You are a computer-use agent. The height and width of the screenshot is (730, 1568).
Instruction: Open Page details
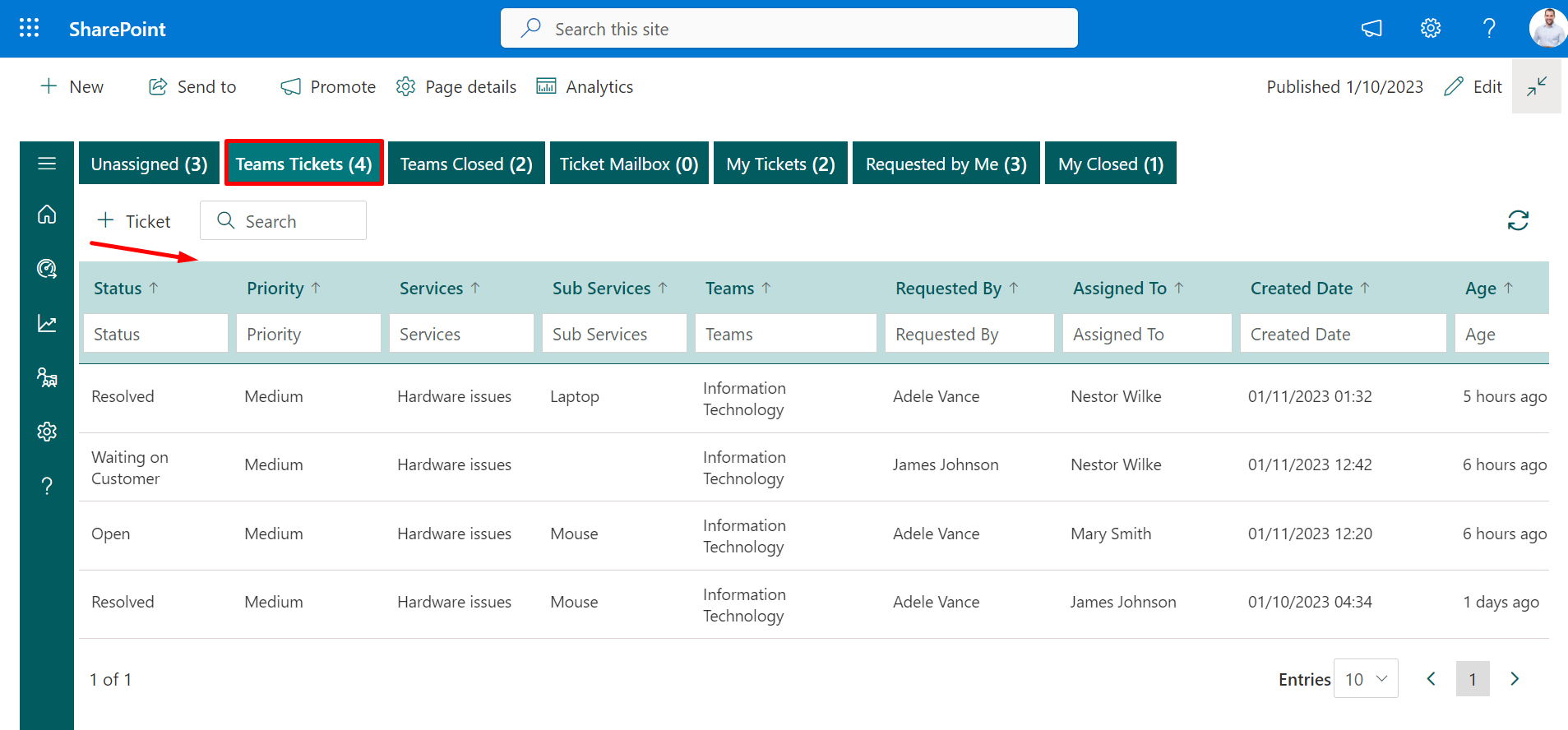456,86
